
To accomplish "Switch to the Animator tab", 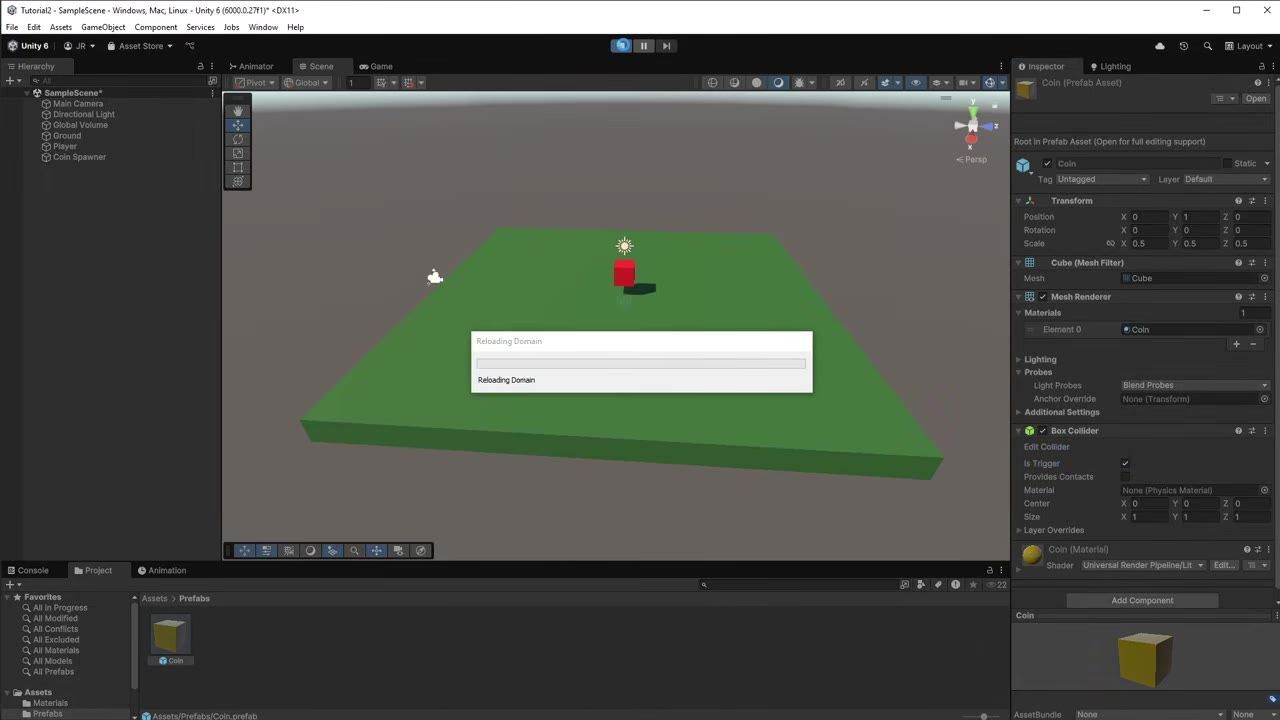I will coord(251,66).
